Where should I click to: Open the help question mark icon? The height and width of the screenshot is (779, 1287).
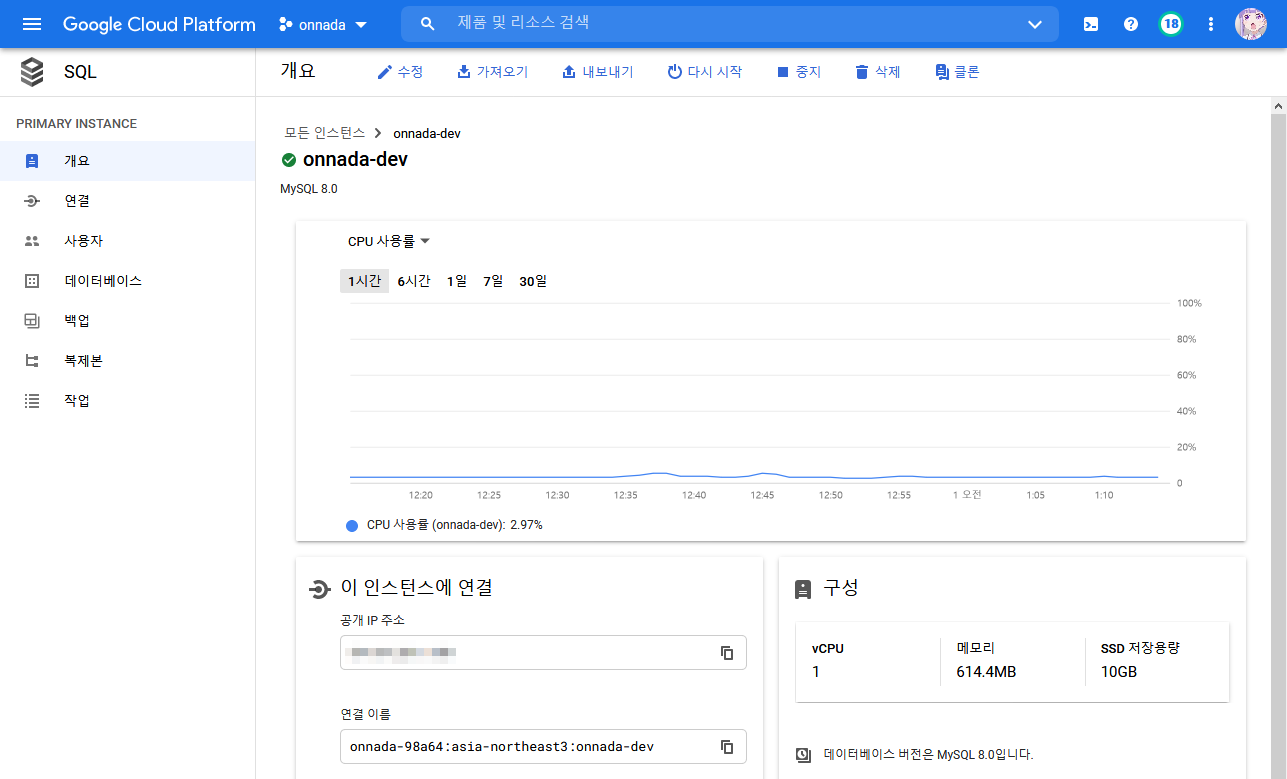(1131, 24)
